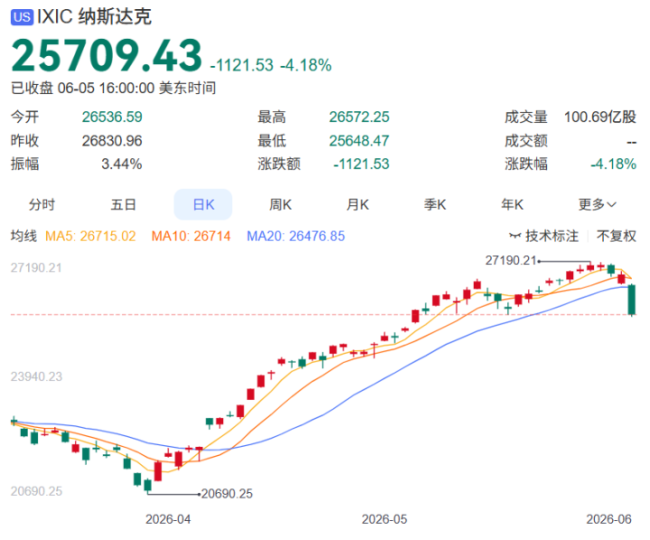
Task: Click the 今开 value 26536.59
Action: click(x=112, y=117)
